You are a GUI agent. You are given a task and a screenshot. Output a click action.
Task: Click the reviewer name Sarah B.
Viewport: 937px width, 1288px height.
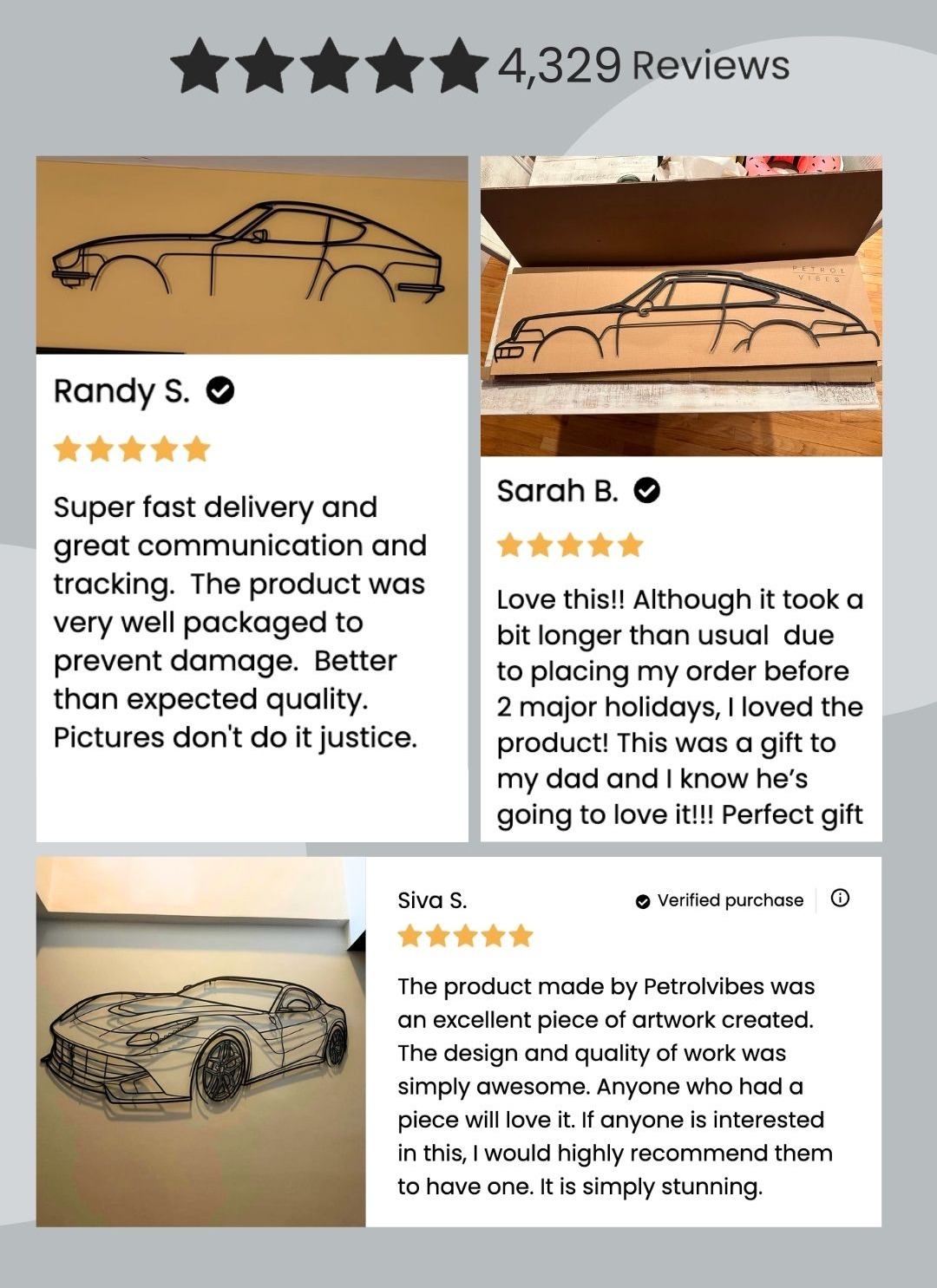click(x=558, y=491)
